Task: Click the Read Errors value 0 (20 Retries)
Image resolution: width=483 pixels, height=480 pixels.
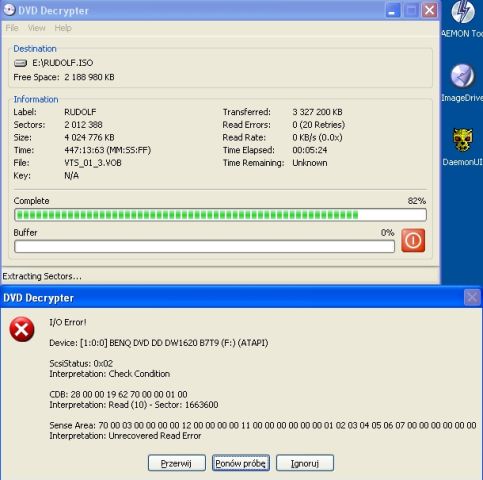Action: tap(319, 125)
